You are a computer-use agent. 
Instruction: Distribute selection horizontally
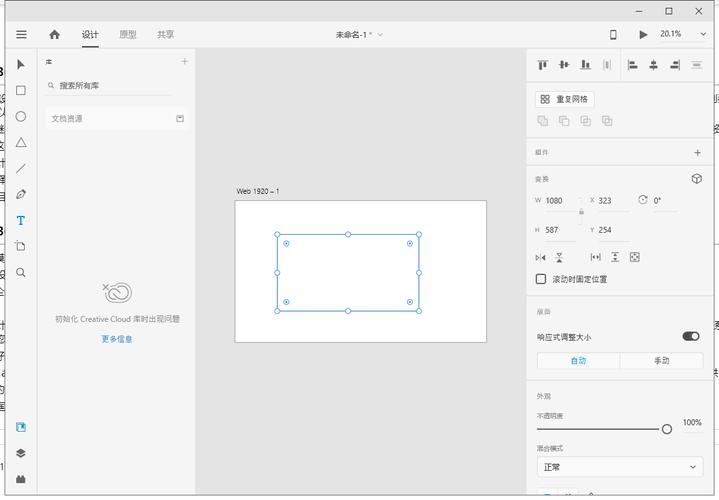tap(607, 65)
